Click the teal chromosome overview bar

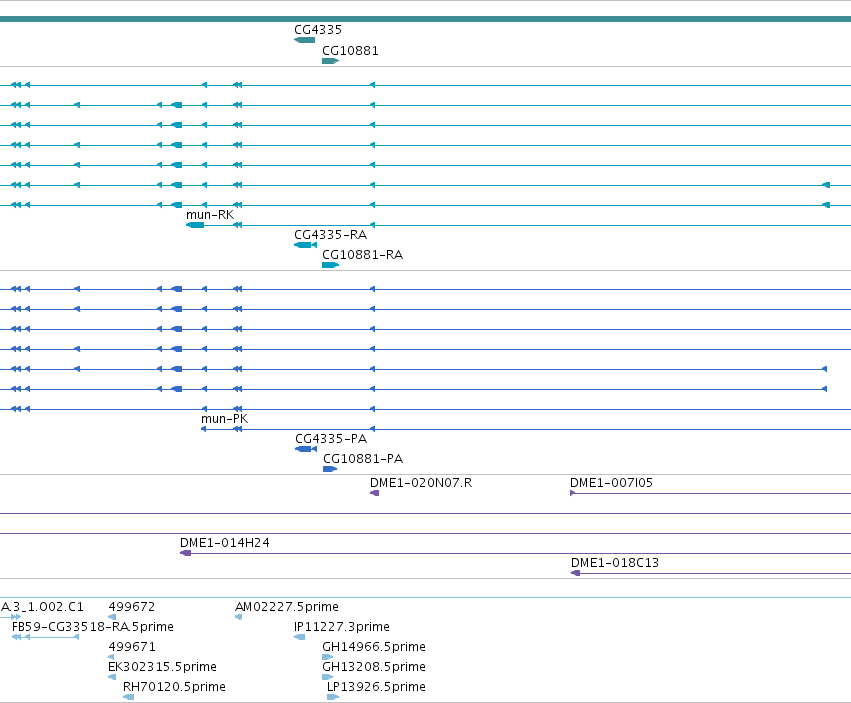point(426,19)
